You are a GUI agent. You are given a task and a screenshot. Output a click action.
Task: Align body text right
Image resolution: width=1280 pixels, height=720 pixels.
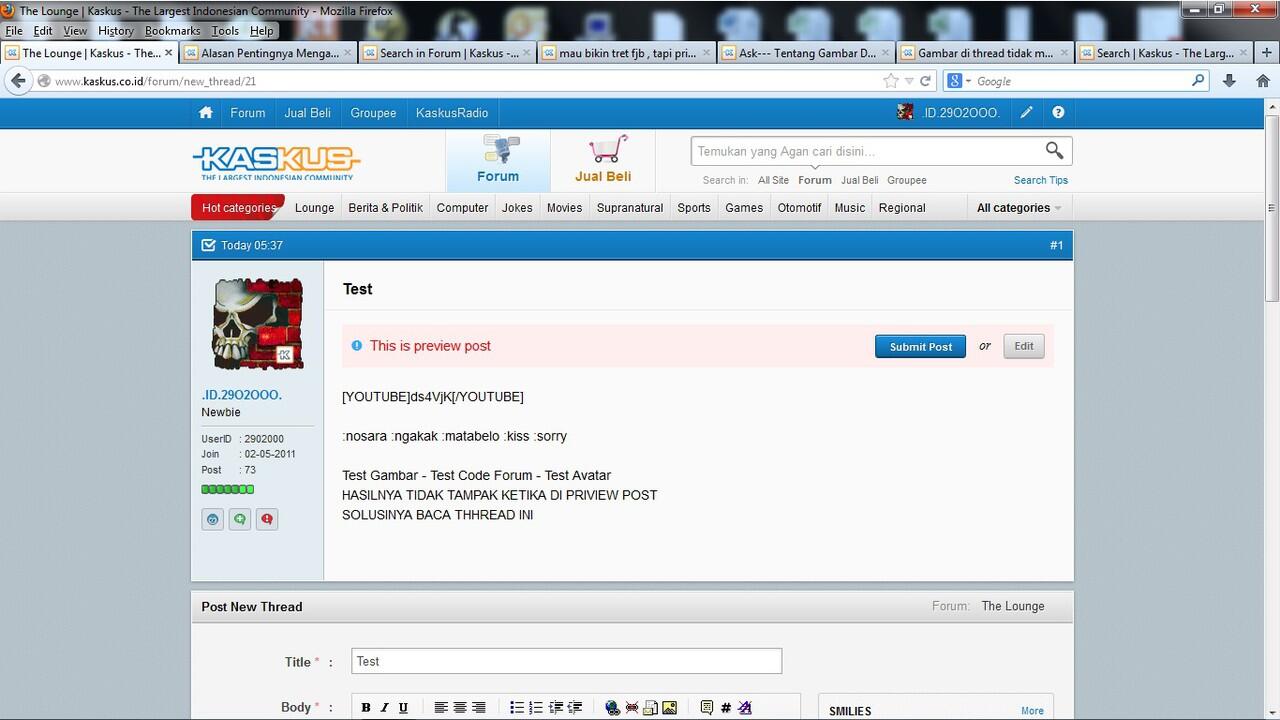[x=479, y=708]
